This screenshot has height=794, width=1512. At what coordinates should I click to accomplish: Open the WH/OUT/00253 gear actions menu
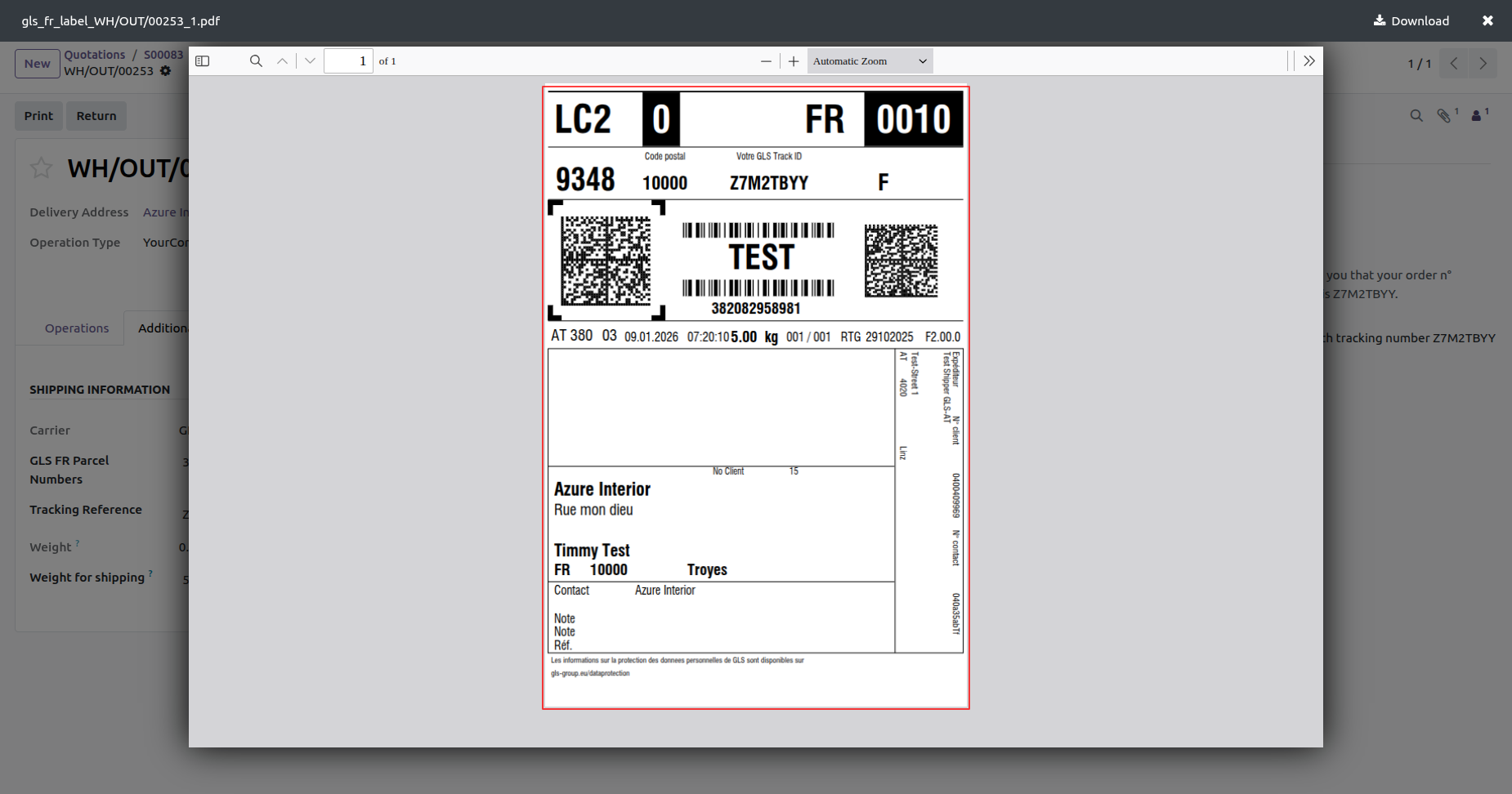coord(166,71)
